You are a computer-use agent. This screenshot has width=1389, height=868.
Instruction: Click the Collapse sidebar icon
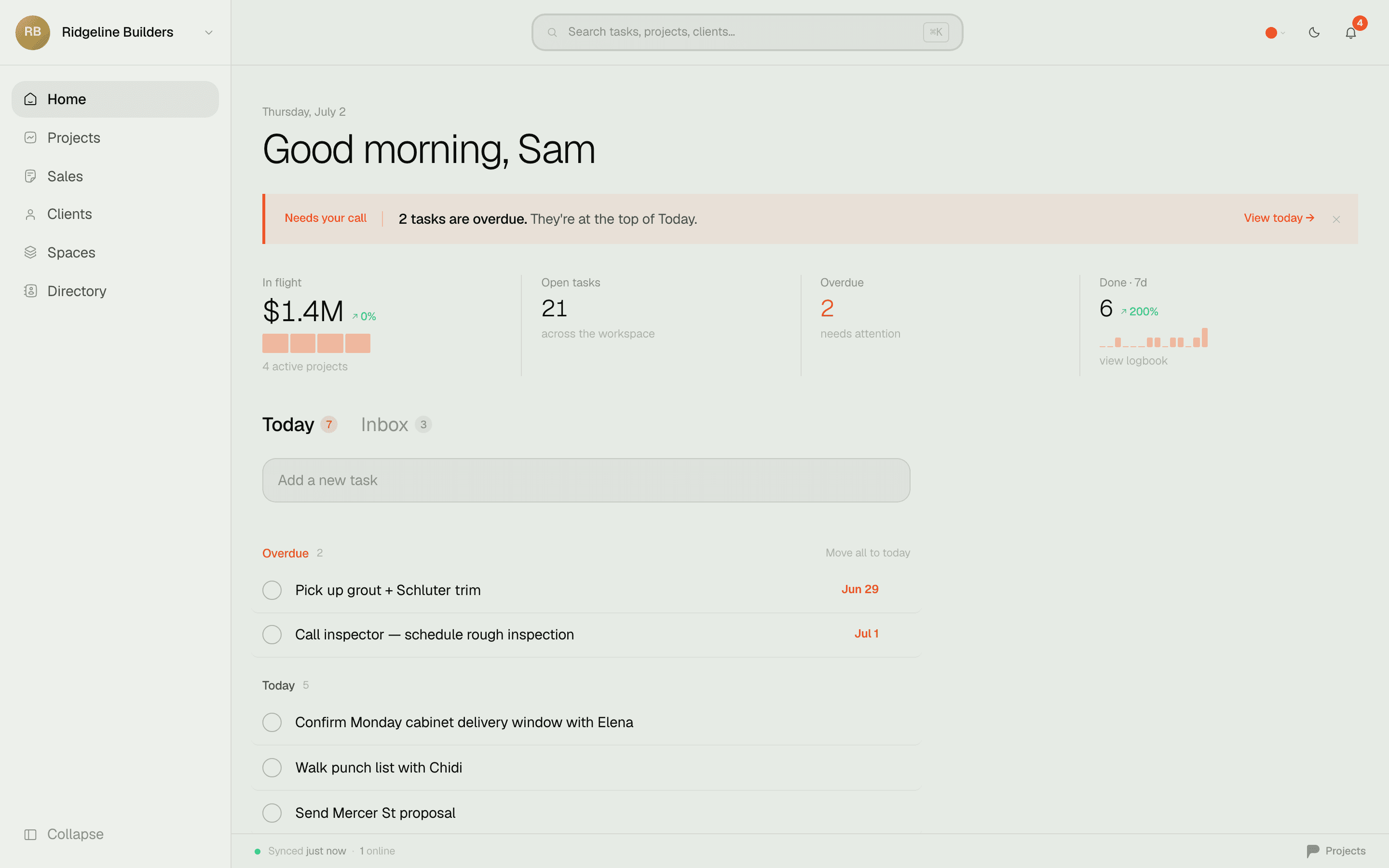pos(30,834)
